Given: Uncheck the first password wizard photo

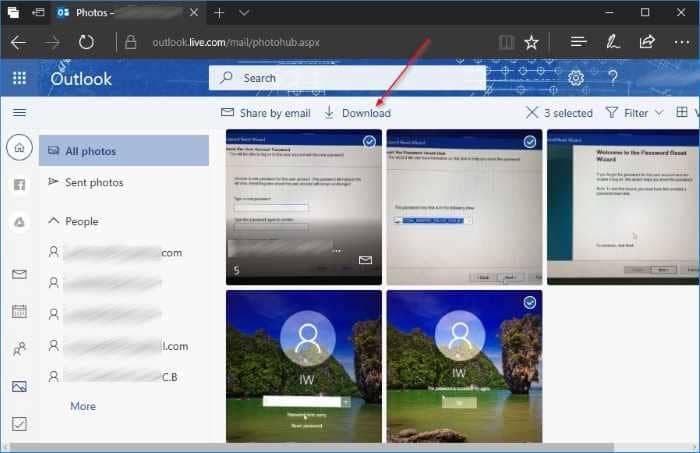Looking at the screenshot, I should (369, 141).
